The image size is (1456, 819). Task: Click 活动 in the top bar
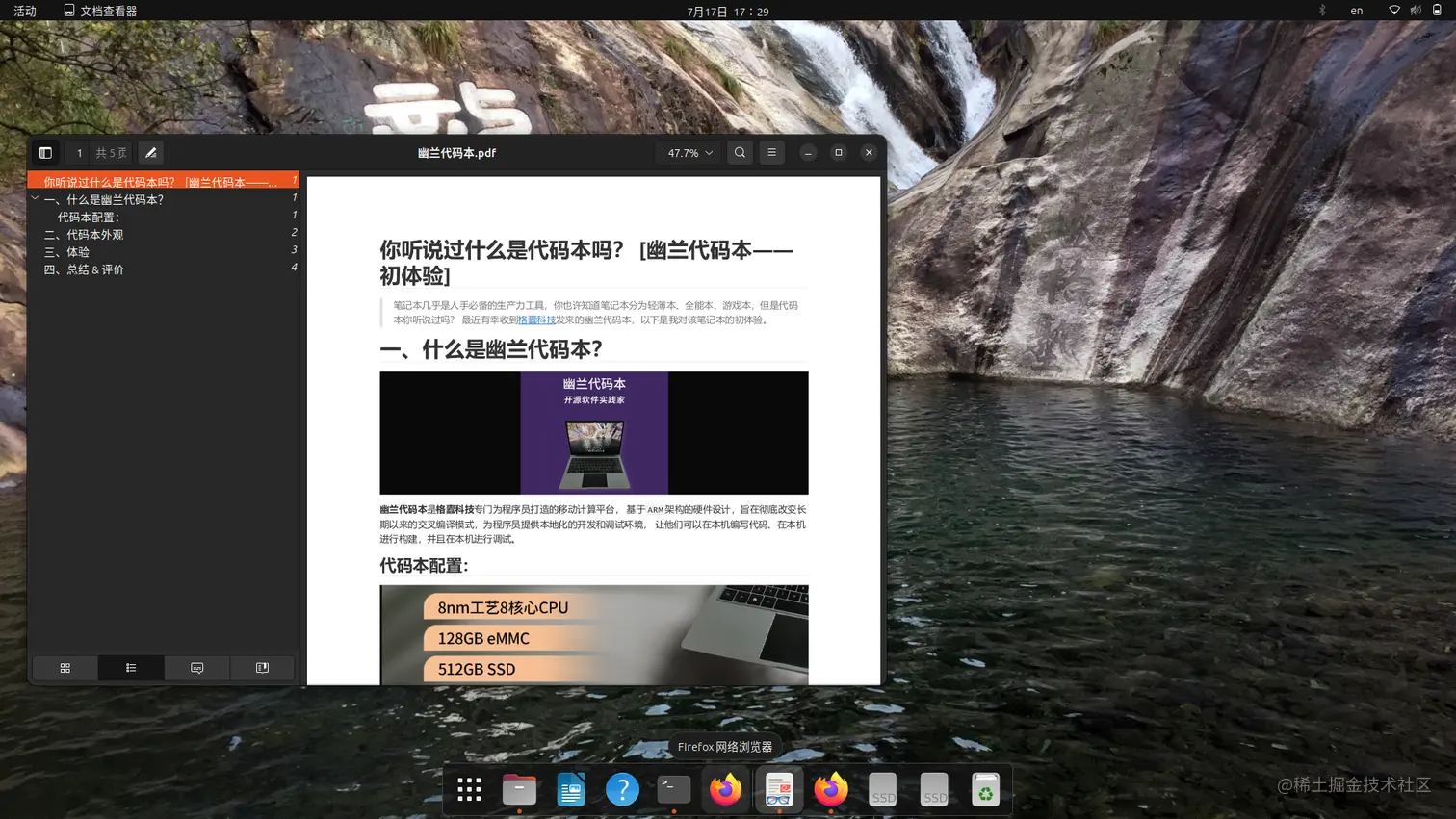(24, 11)
